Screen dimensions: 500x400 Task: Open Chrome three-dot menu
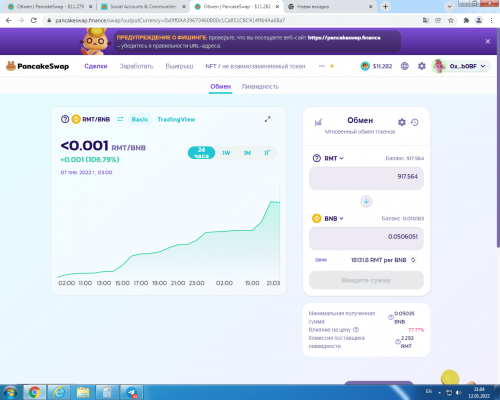click(x=491, y=20)
